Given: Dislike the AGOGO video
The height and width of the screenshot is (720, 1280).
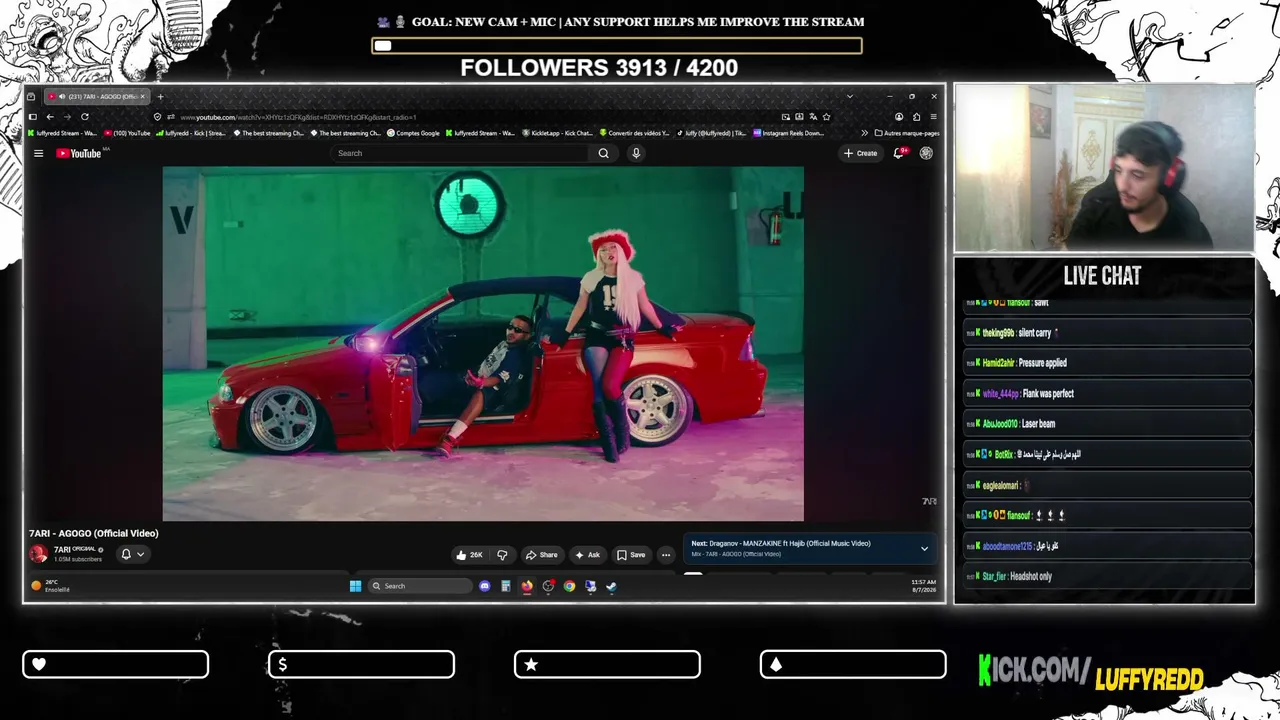Looking at the screenshot, I should click(502, 555).
